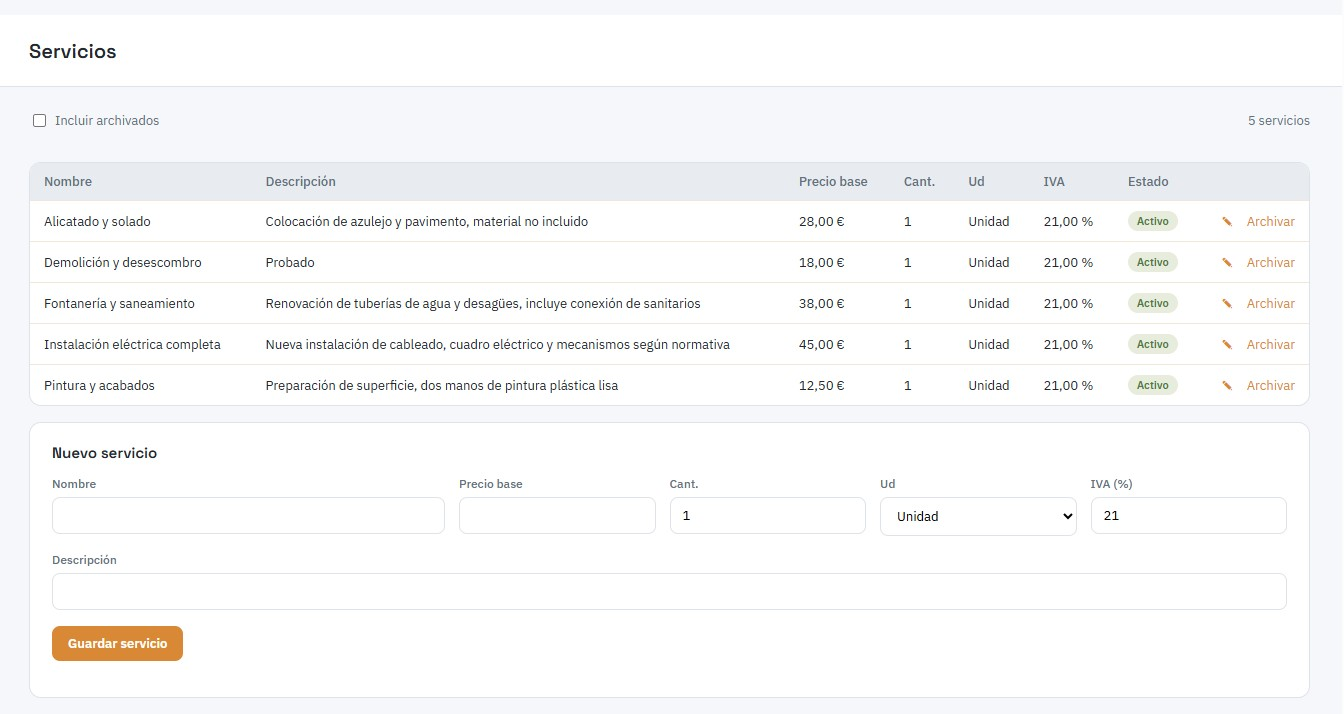1344x714 pixels.
Task: Select the price 45,00 € cell
Action: point(822,345)
